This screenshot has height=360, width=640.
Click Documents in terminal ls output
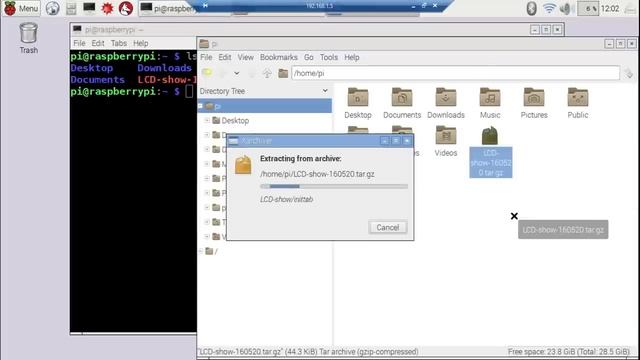(98, 80)
